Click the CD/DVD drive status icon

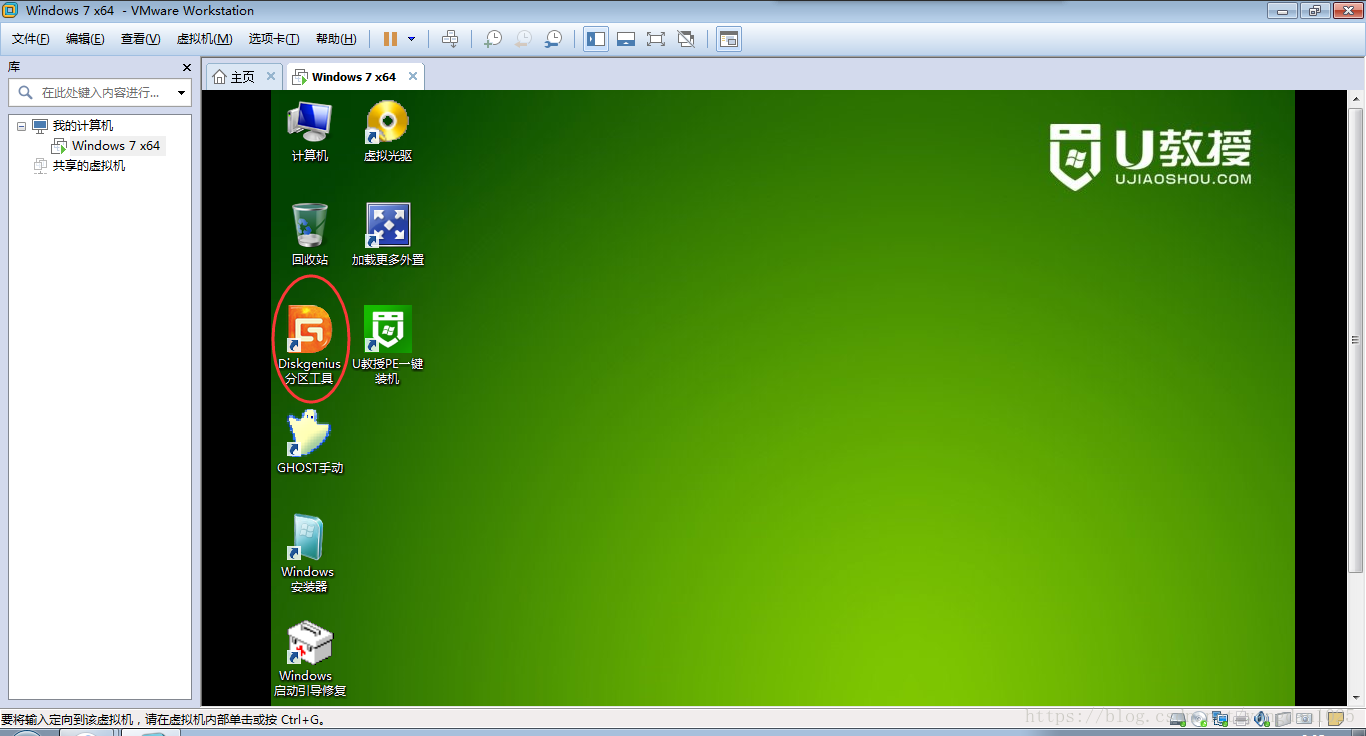(x=1199, y=719)
